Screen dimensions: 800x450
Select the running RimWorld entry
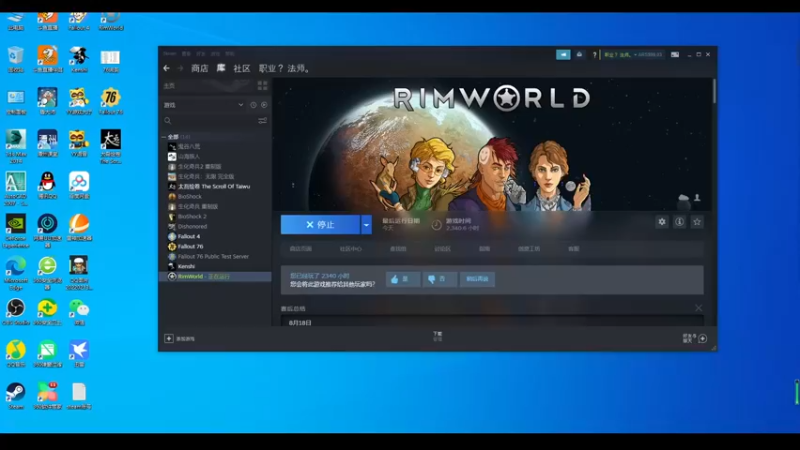[x=215, y=277]
